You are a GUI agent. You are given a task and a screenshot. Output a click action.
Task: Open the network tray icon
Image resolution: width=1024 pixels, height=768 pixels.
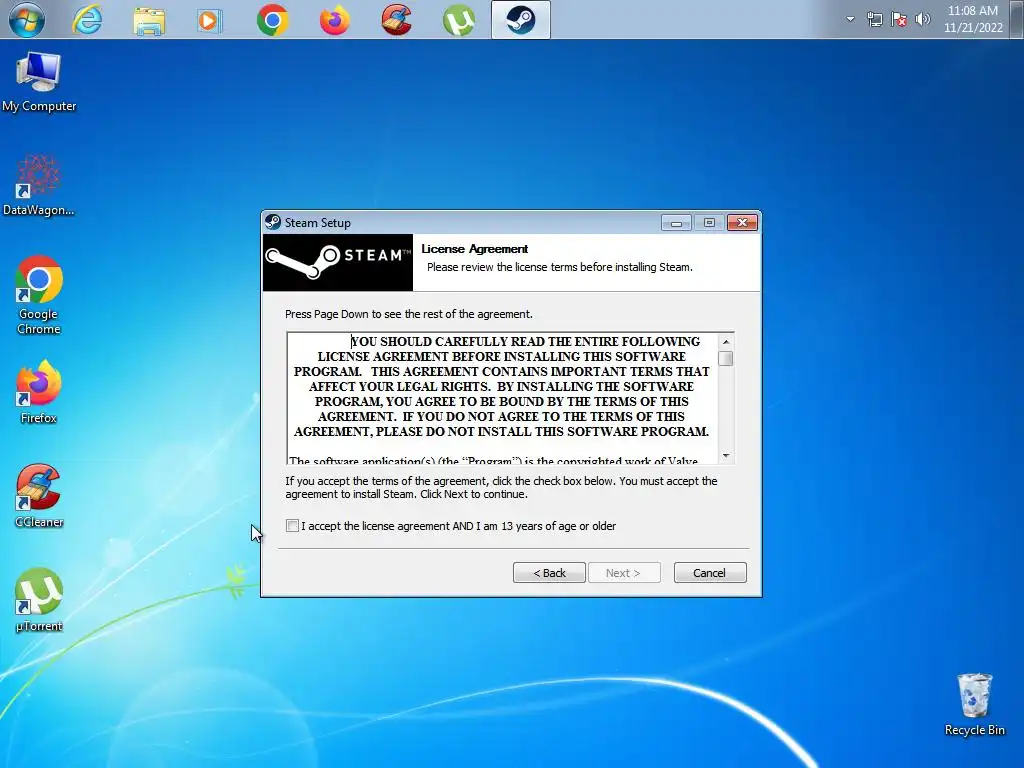coord(874,19)
